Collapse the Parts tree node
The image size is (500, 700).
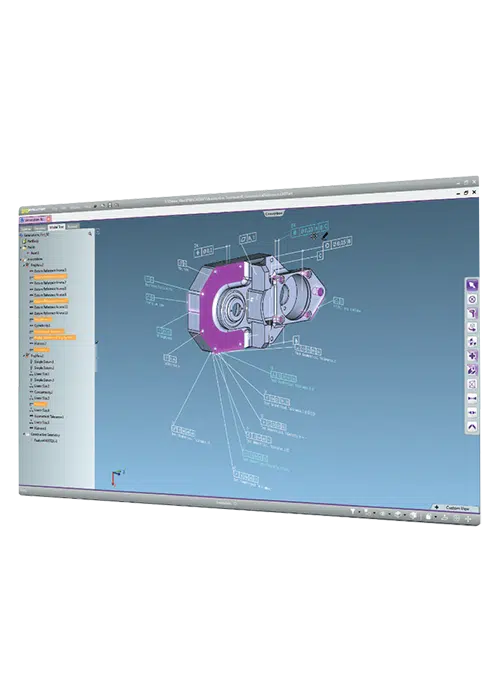[x=21, y=247]
